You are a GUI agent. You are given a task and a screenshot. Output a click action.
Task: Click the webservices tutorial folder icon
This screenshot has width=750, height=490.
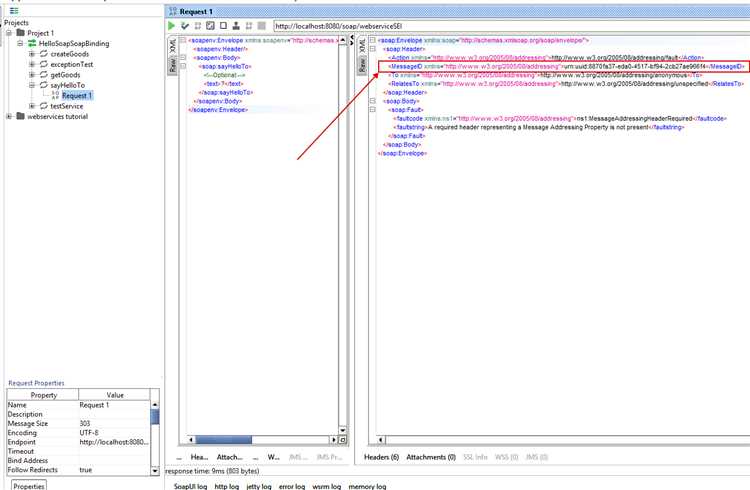pos(20,116)
